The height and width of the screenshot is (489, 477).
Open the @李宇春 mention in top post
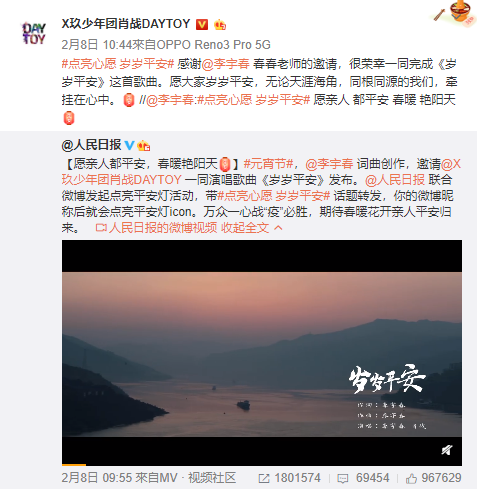(226, 64)
